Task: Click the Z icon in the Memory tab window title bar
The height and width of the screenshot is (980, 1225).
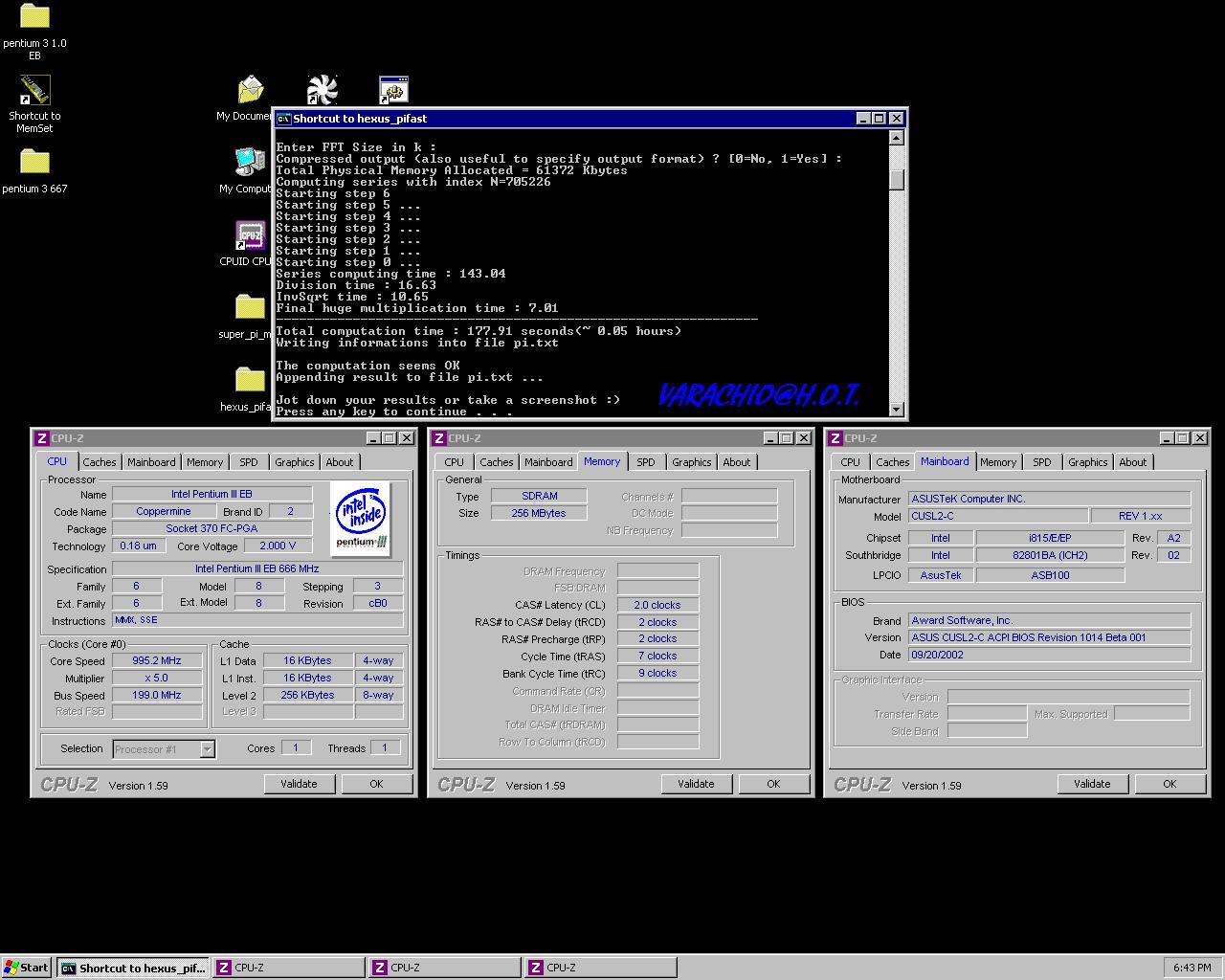Action: [438, 438]
